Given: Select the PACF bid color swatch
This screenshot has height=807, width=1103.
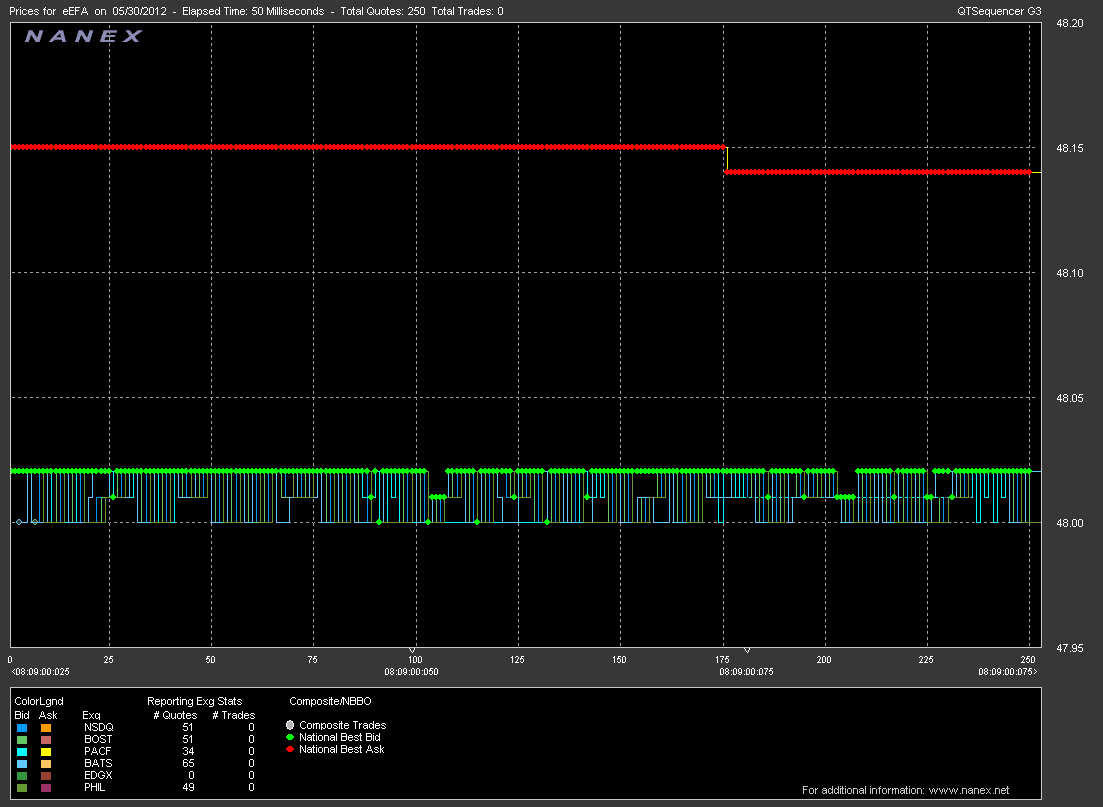Looking at the screenshot, I should [22, 751].
